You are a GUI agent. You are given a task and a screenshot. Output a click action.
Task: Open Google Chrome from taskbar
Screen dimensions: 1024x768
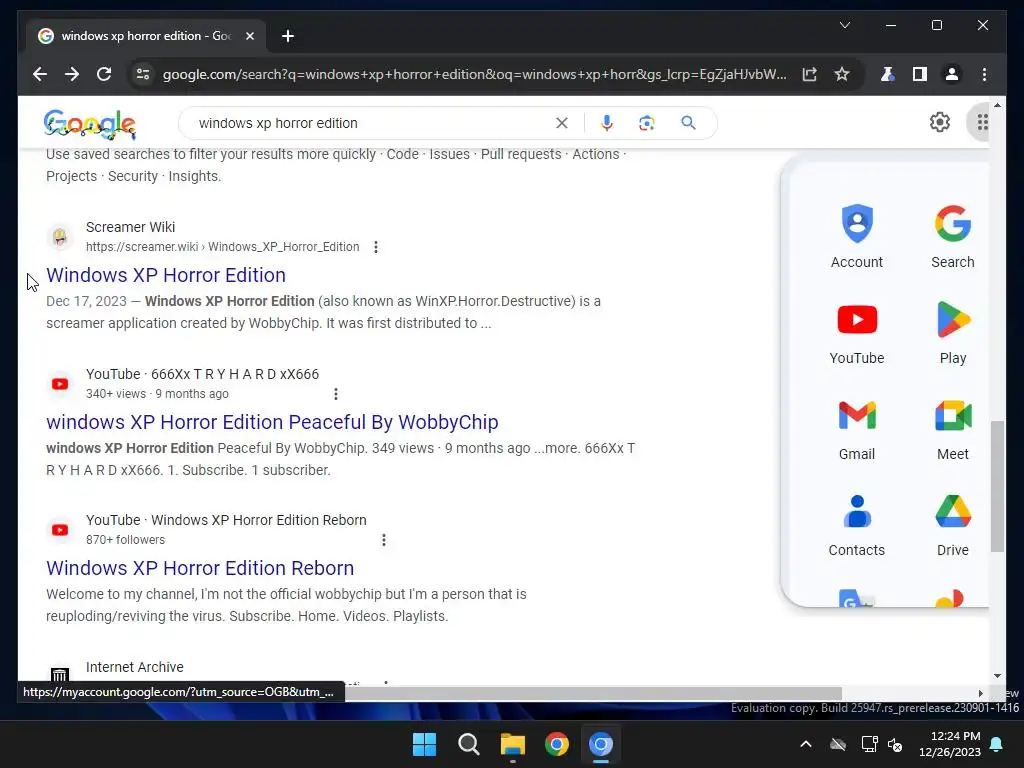[557, 744]
